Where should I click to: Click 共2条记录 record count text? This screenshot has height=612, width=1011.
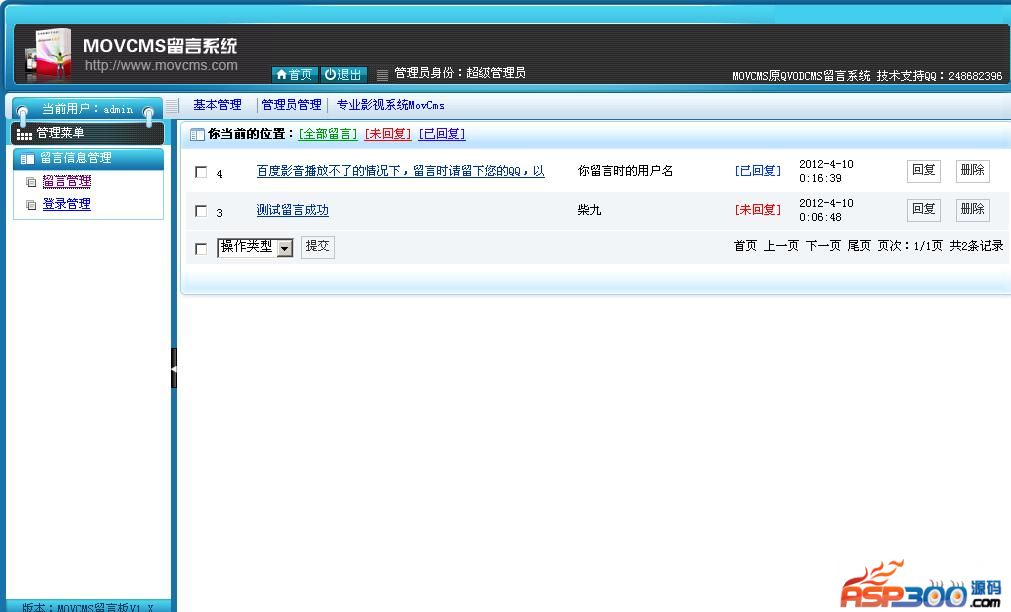(x=976, y=246)
